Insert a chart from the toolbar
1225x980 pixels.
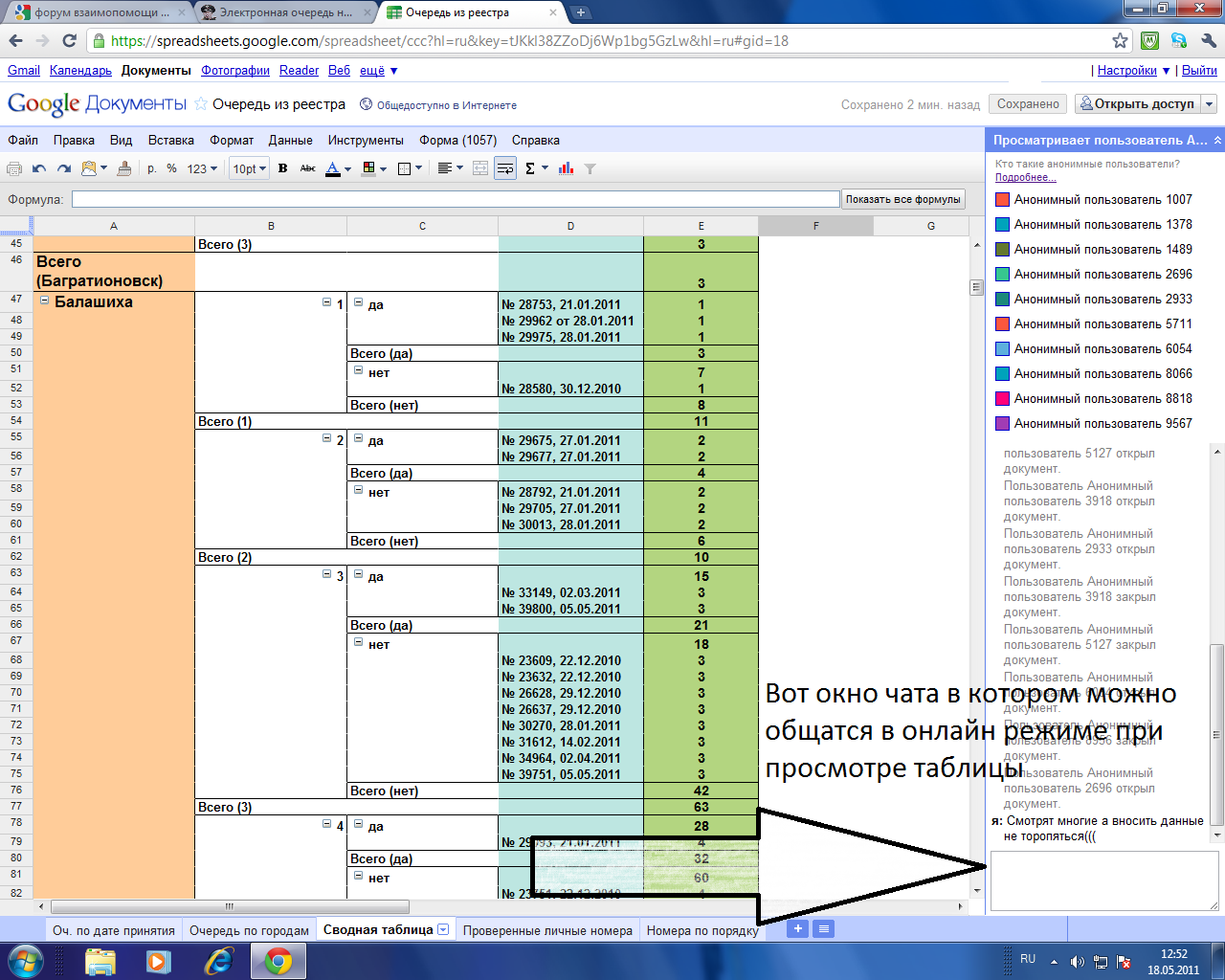[567, 168]
